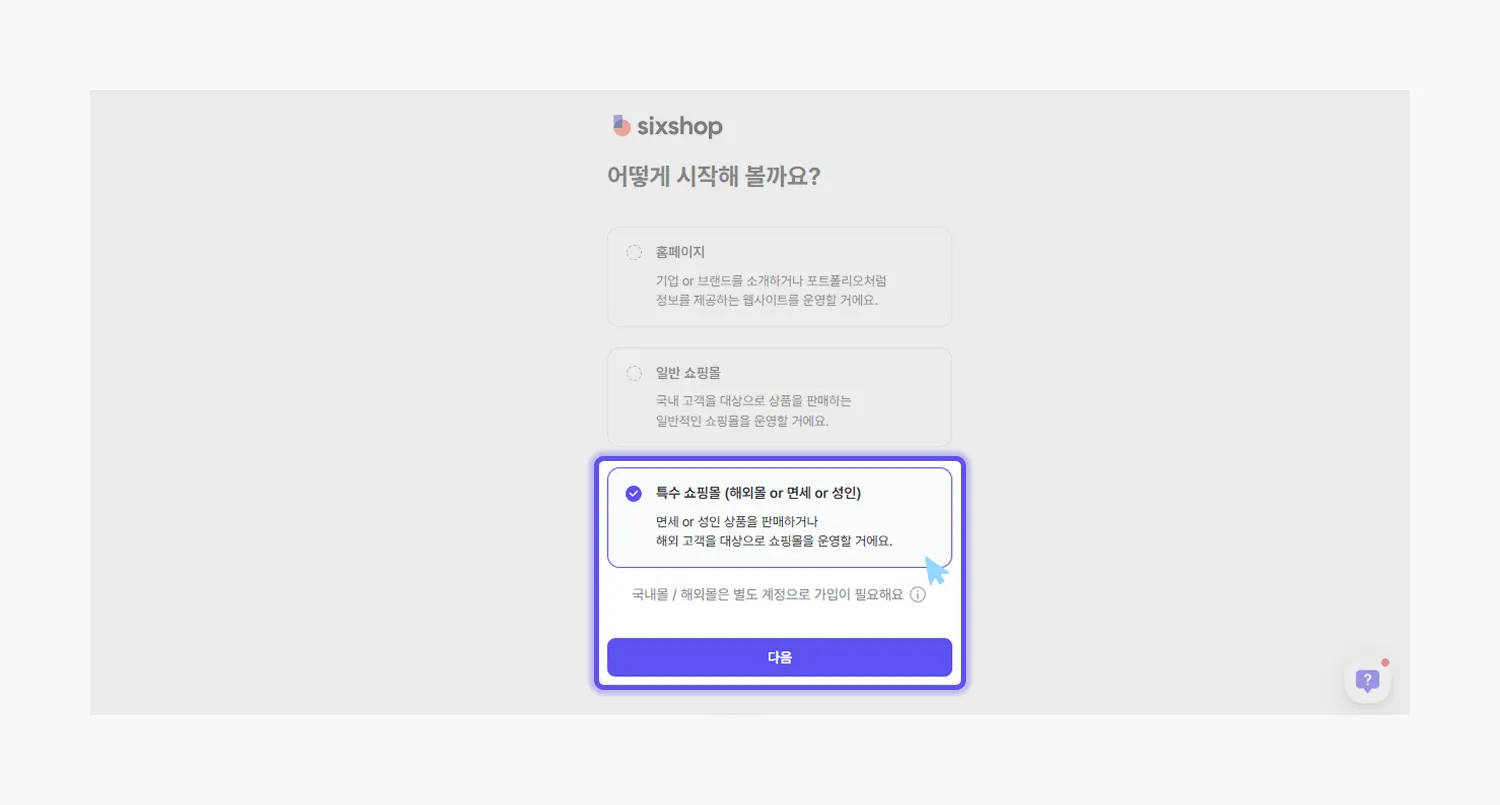
Task: Click the blue cursor pointer graphic
Action: (x=935, y=570)
